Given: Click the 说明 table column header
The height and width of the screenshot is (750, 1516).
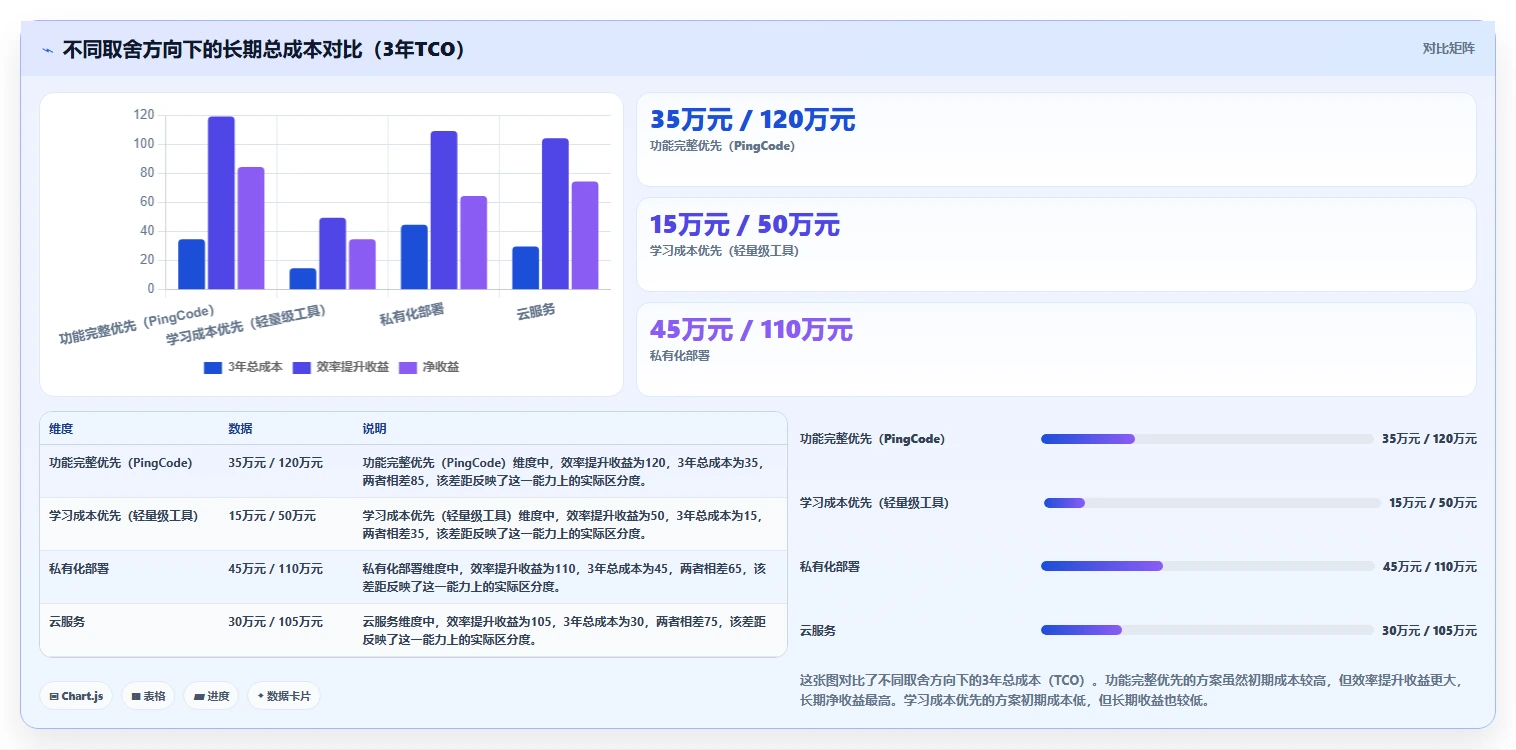Looking at the screenshot, I should click(374, 428).
